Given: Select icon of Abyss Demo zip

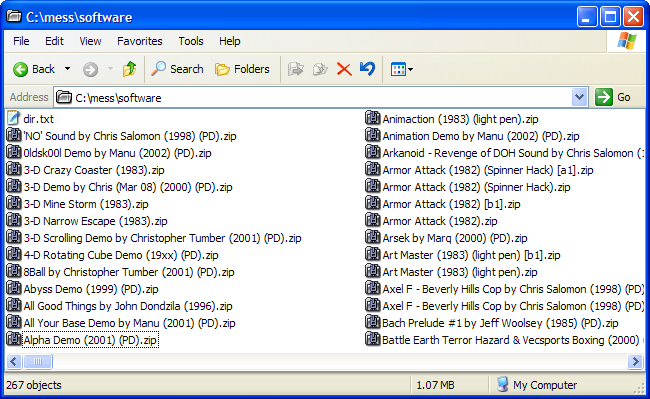Looking at the screenshot, I should pyautogui.click(x=14, y=288).
